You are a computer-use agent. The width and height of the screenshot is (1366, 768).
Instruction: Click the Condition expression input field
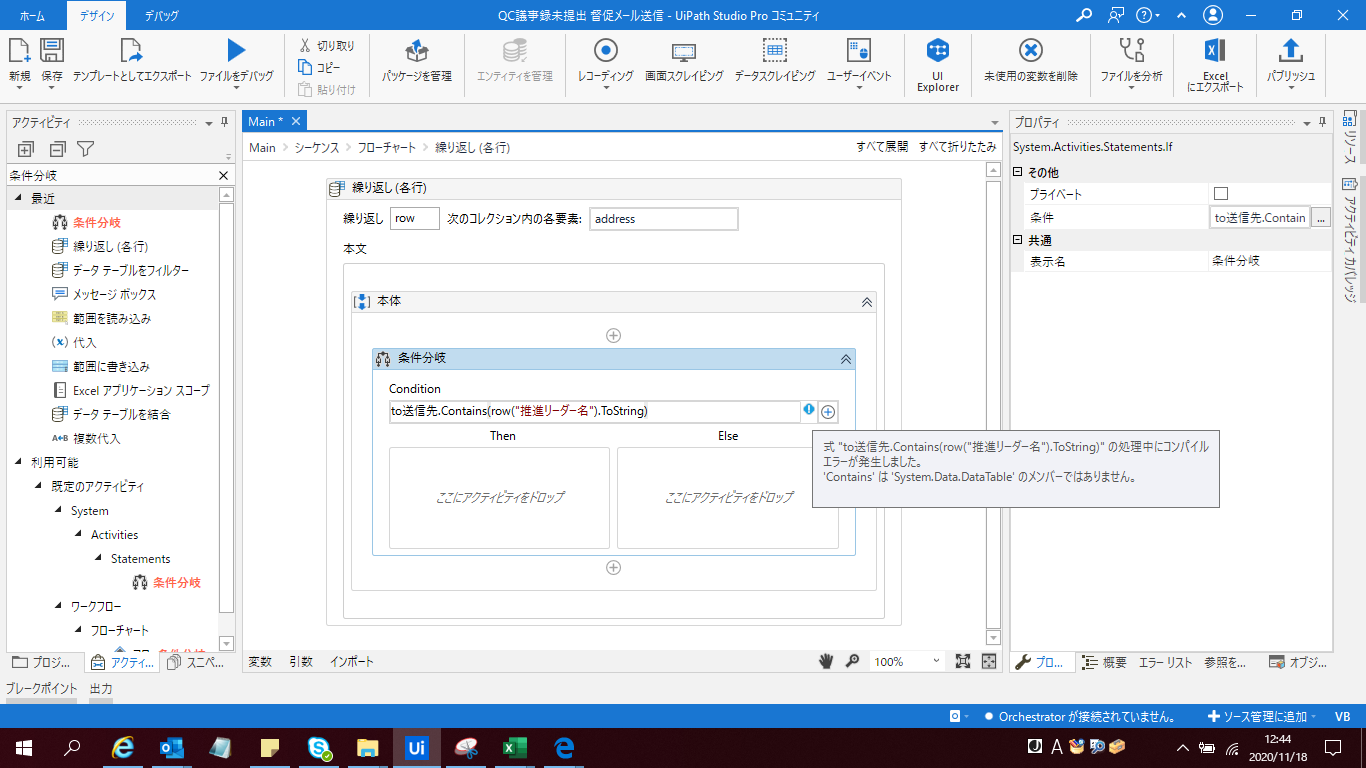pos(595,411)
